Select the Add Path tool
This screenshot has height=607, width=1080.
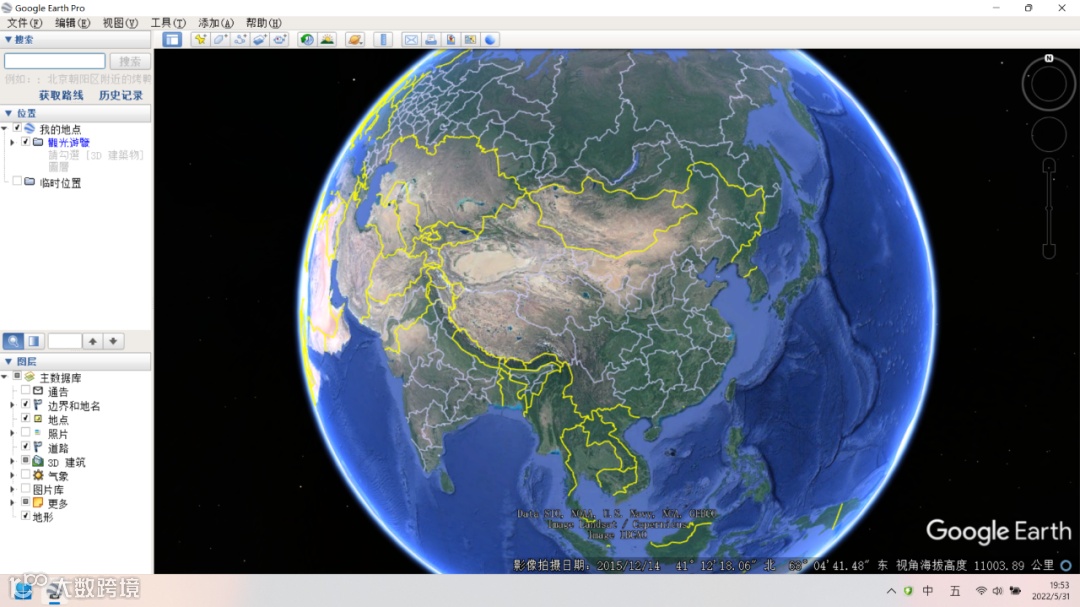(x=240, y=40)
